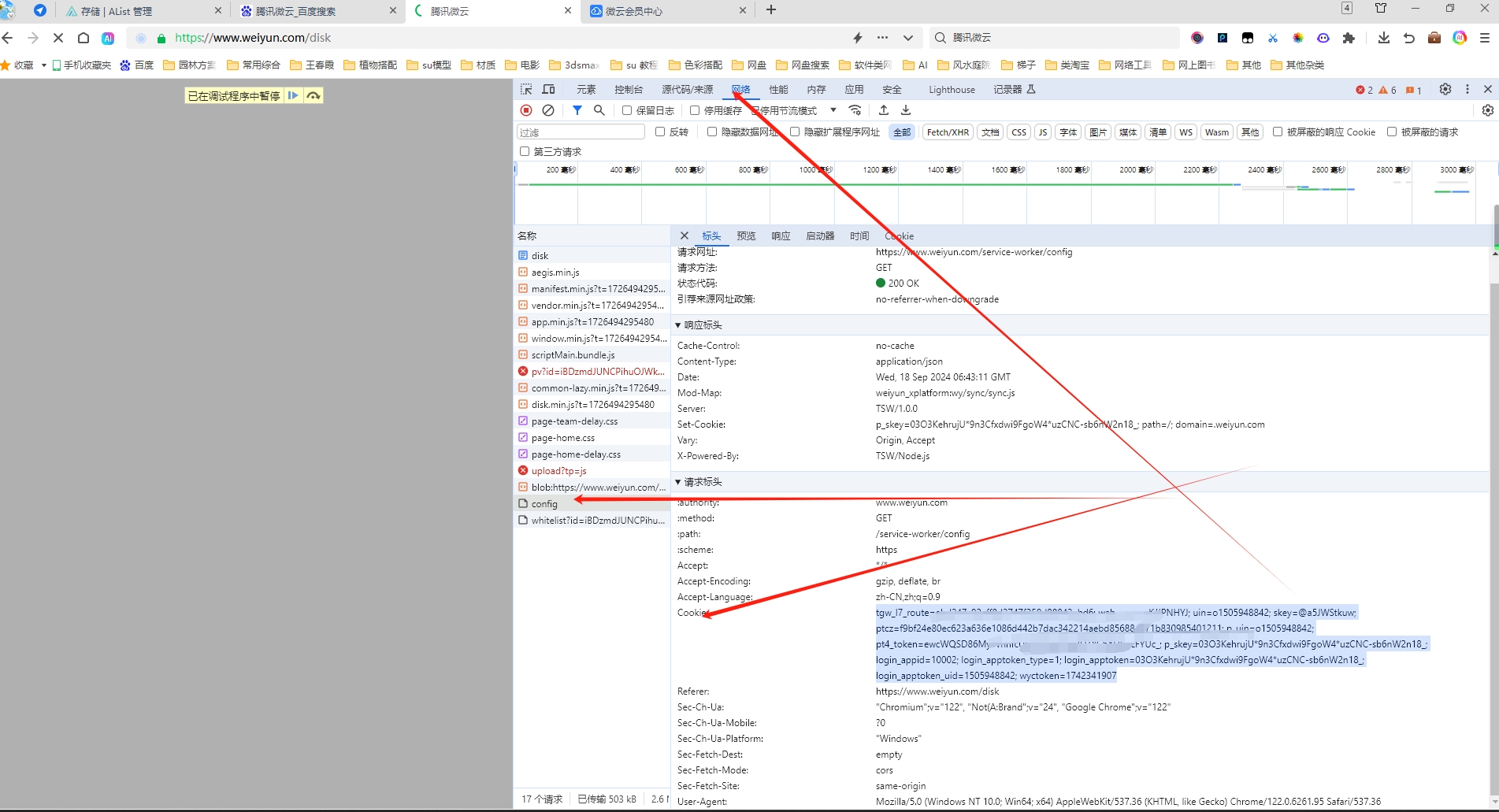This screenshot has width=1499, height=812.
Task: Open network search magnifier
Action: point(599,110)
